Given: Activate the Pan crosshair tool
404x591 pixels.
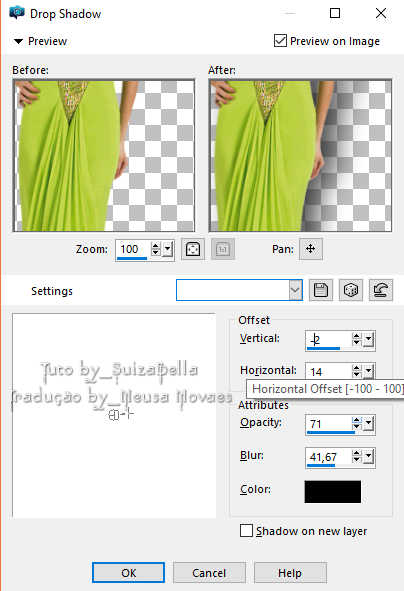Looking at the screenshot, I should pyautogui.click(x=311, y=249).
